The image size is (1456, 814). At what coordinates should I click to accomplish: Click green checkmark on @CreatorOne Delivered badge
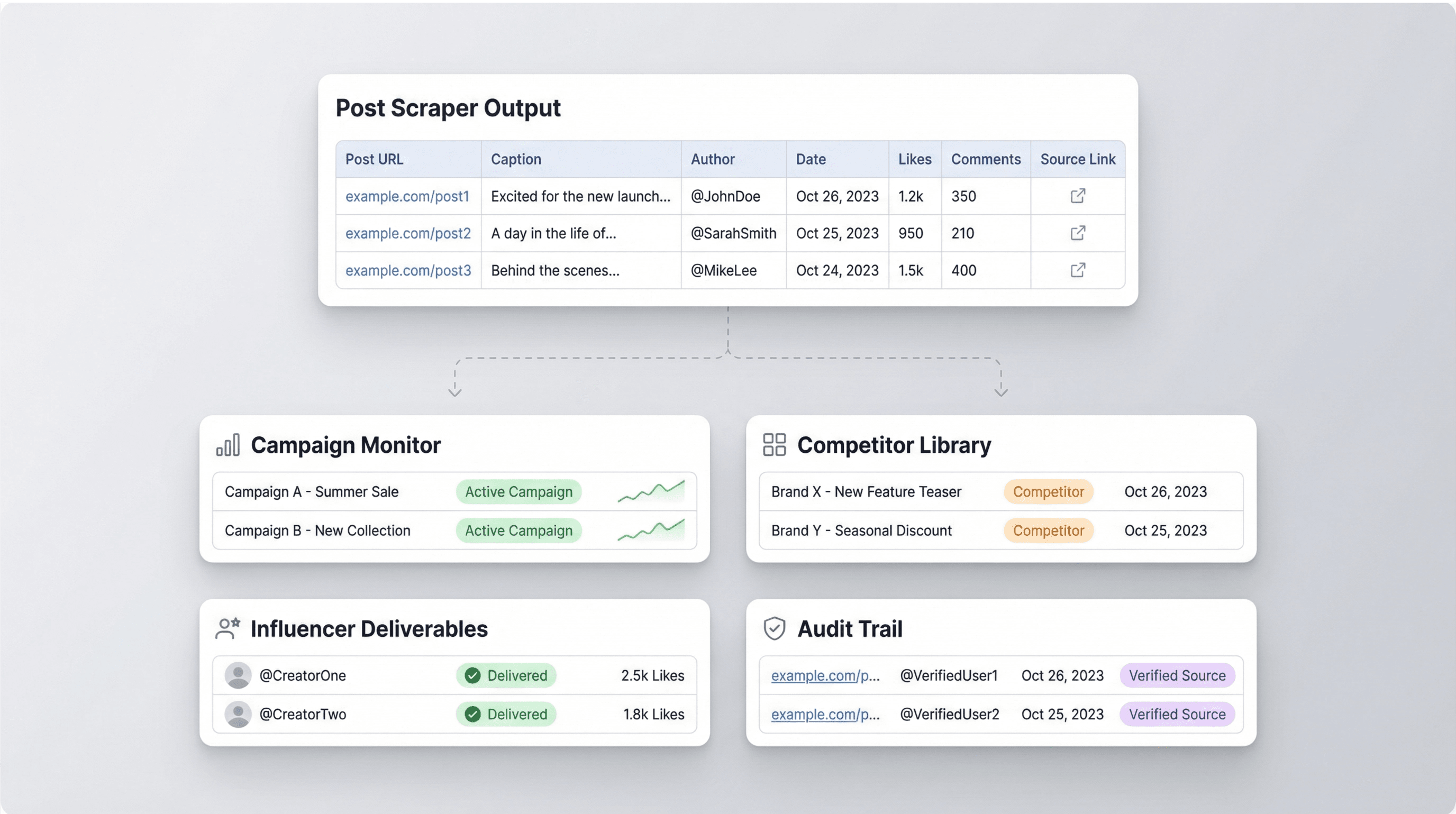[472, 675]
